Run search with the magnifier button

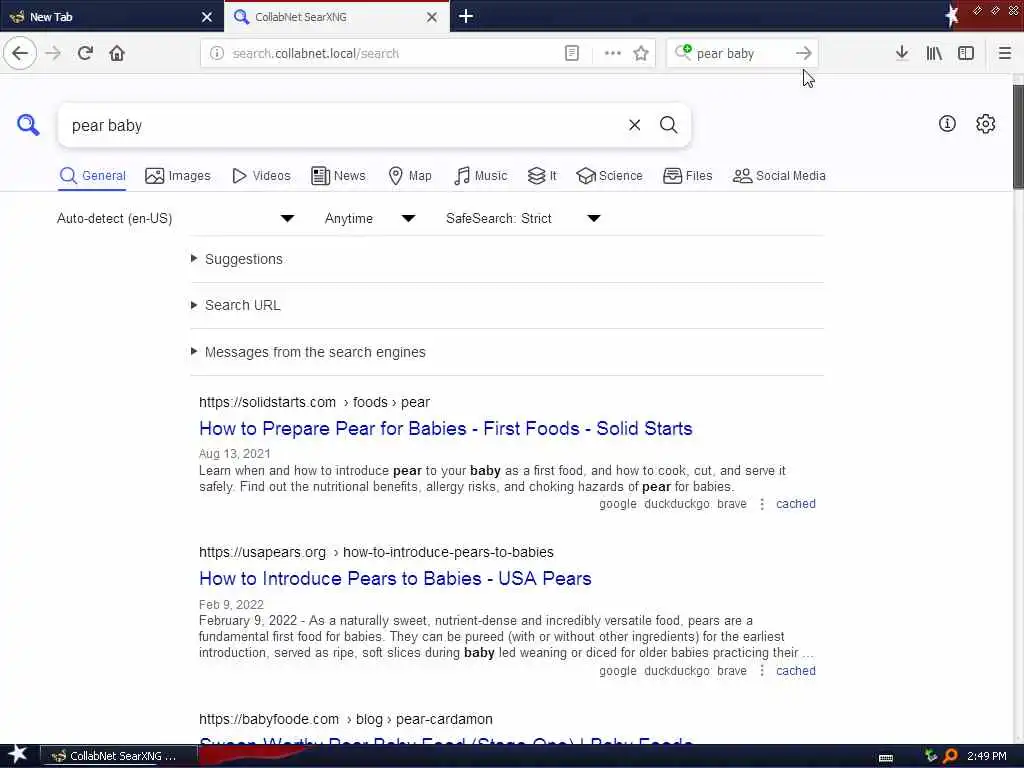668,125
